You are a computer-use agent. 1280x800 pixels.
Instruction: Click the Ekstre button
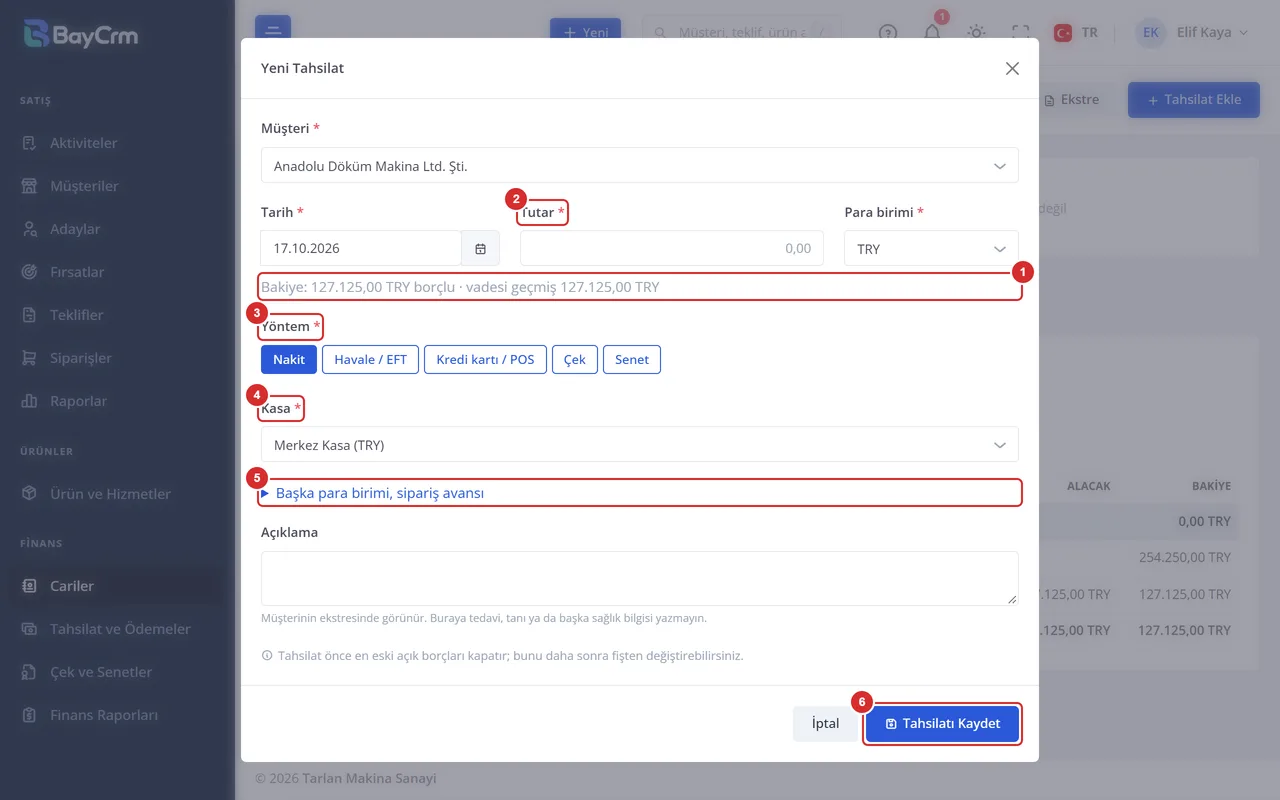click(1071, 100)
